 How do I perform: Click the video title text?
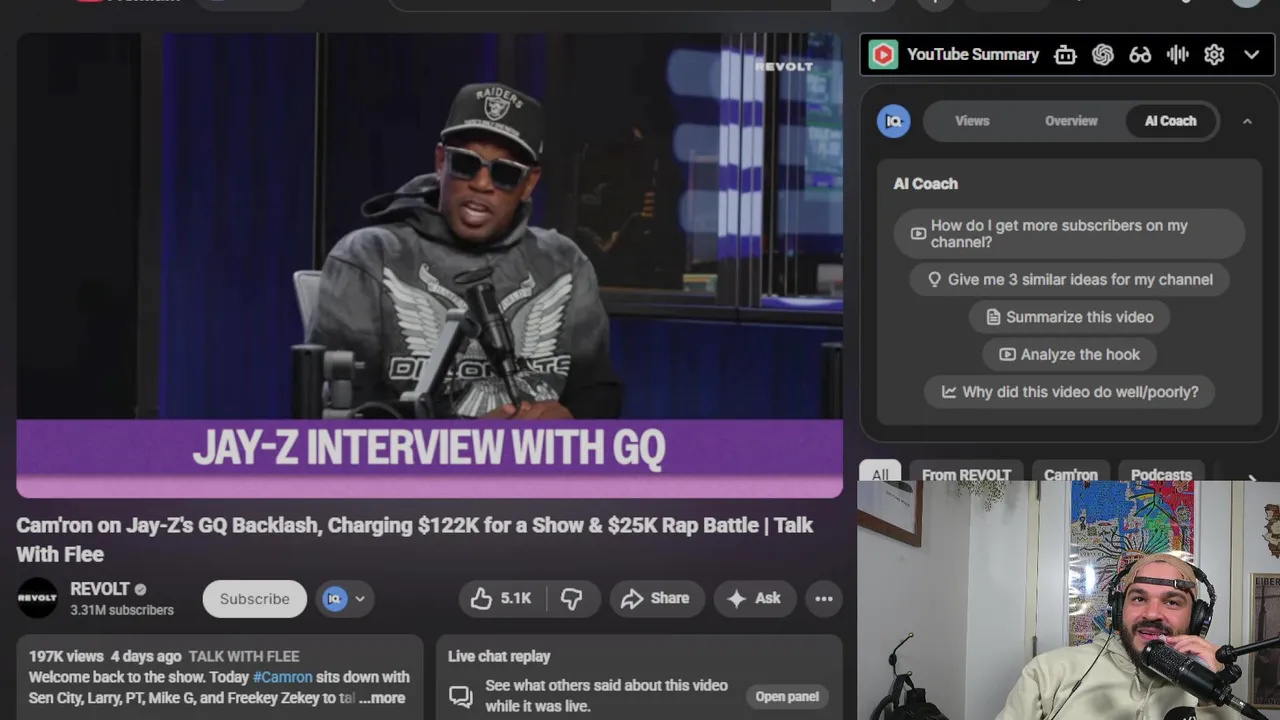[x=415, y=539]
